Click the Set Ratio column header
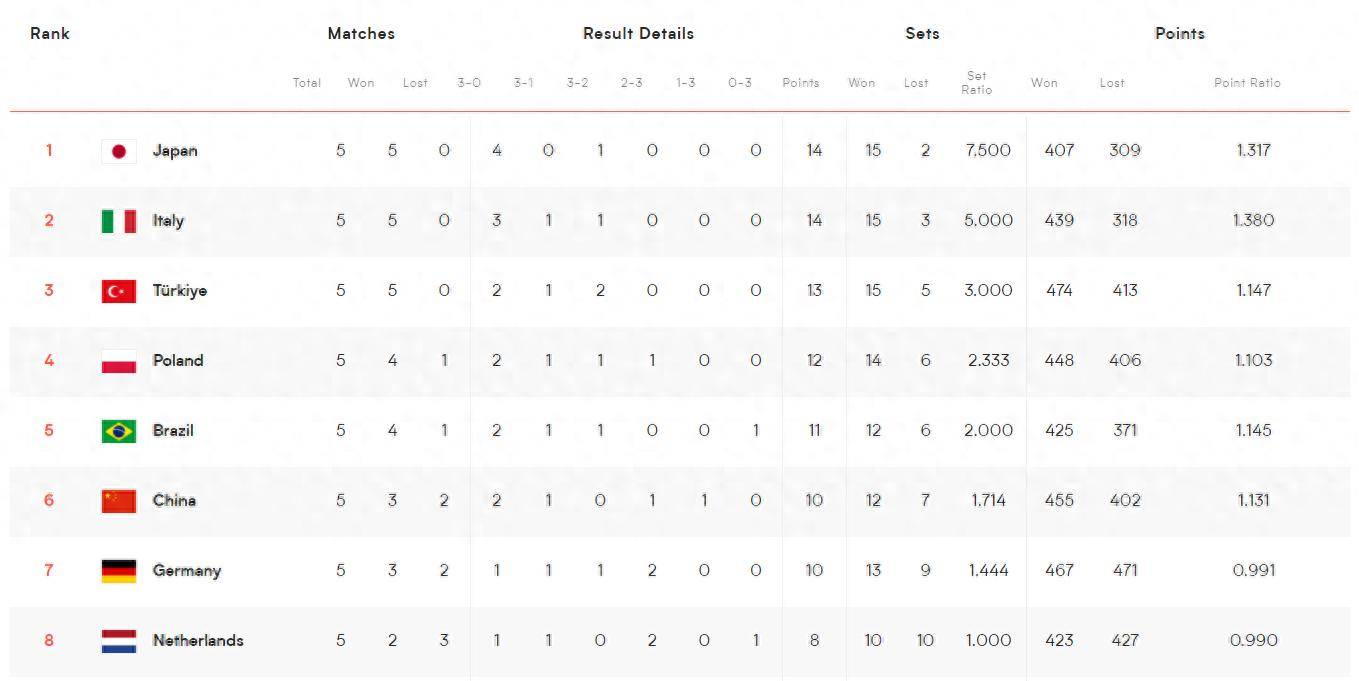Screen dimensions: 1359x681 [x=977, y=83]
